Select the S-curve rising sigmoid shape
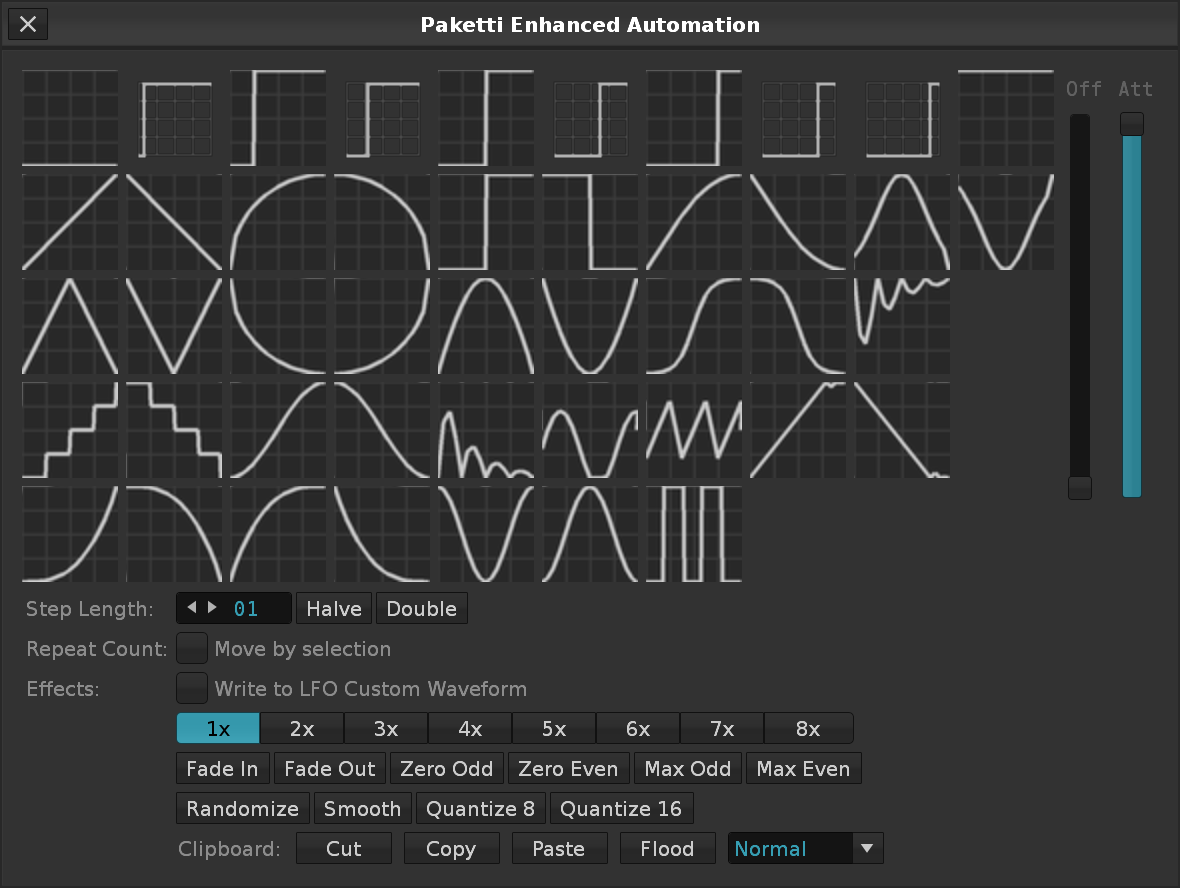This screenshot has width=1180, height=888. pyautogui.click(x=694, y=326)
